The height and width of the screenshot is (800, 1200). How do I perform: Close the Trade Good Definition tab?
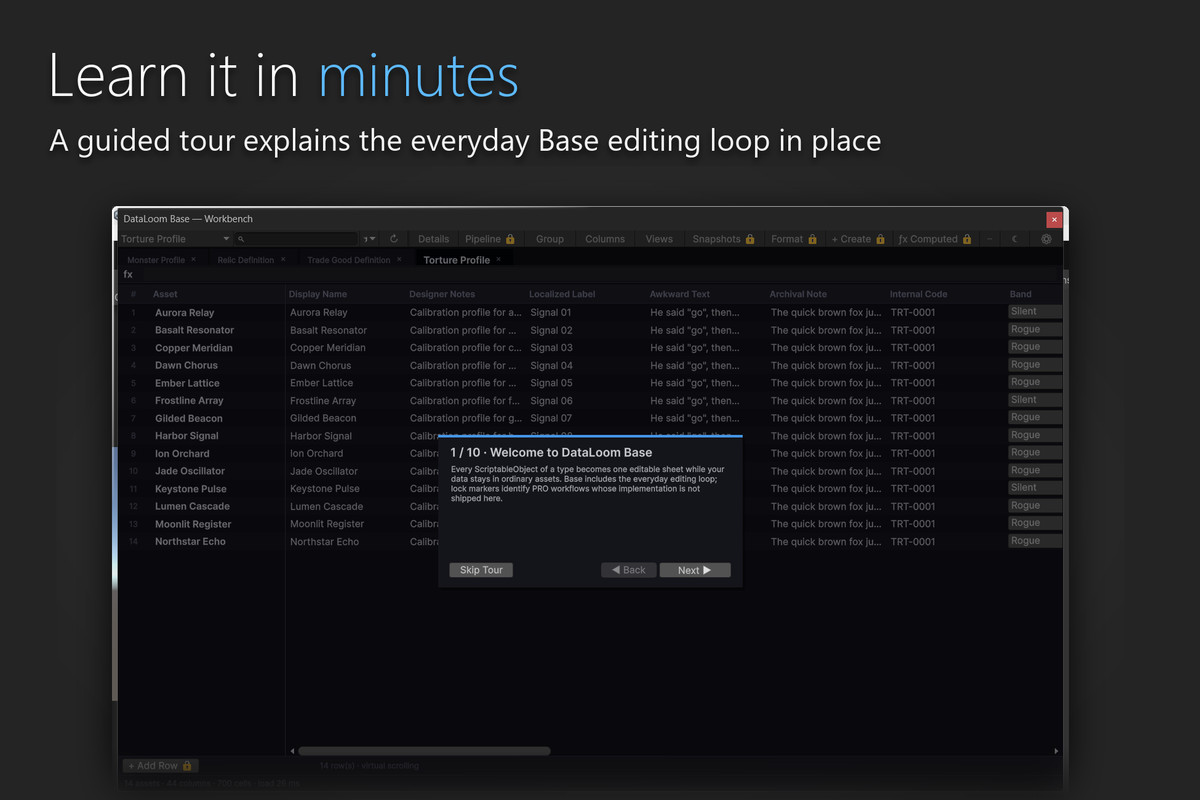click(399, 259)
